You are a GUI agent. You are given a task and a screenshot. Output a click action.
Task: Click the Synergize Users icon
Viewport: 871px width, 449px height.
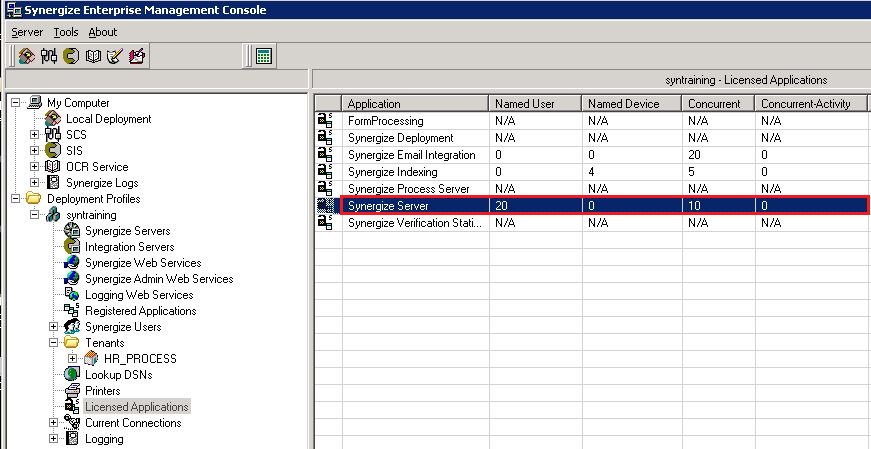tap(72, 326)
